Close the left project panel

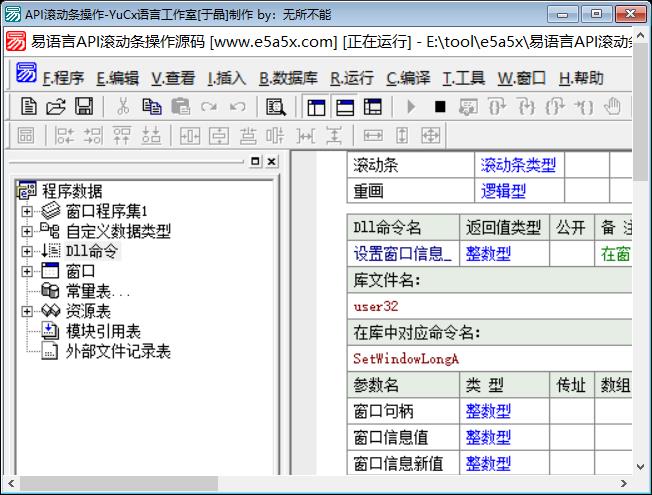tap(271, 161)
